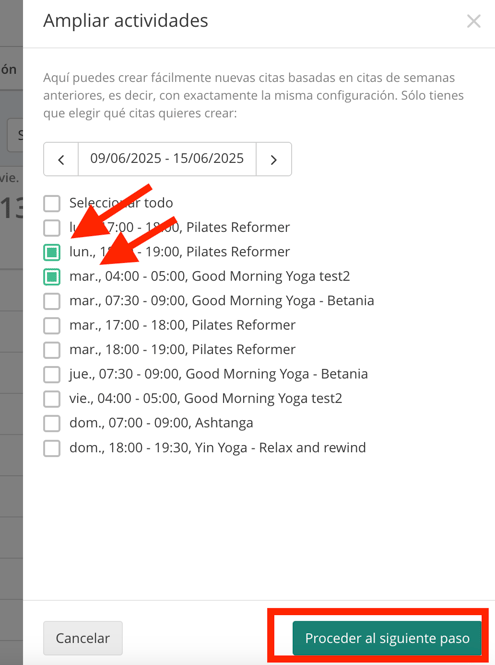
Task: Click the Yin Yoga - Relax and rewind label
Action: tap(280, 448)
